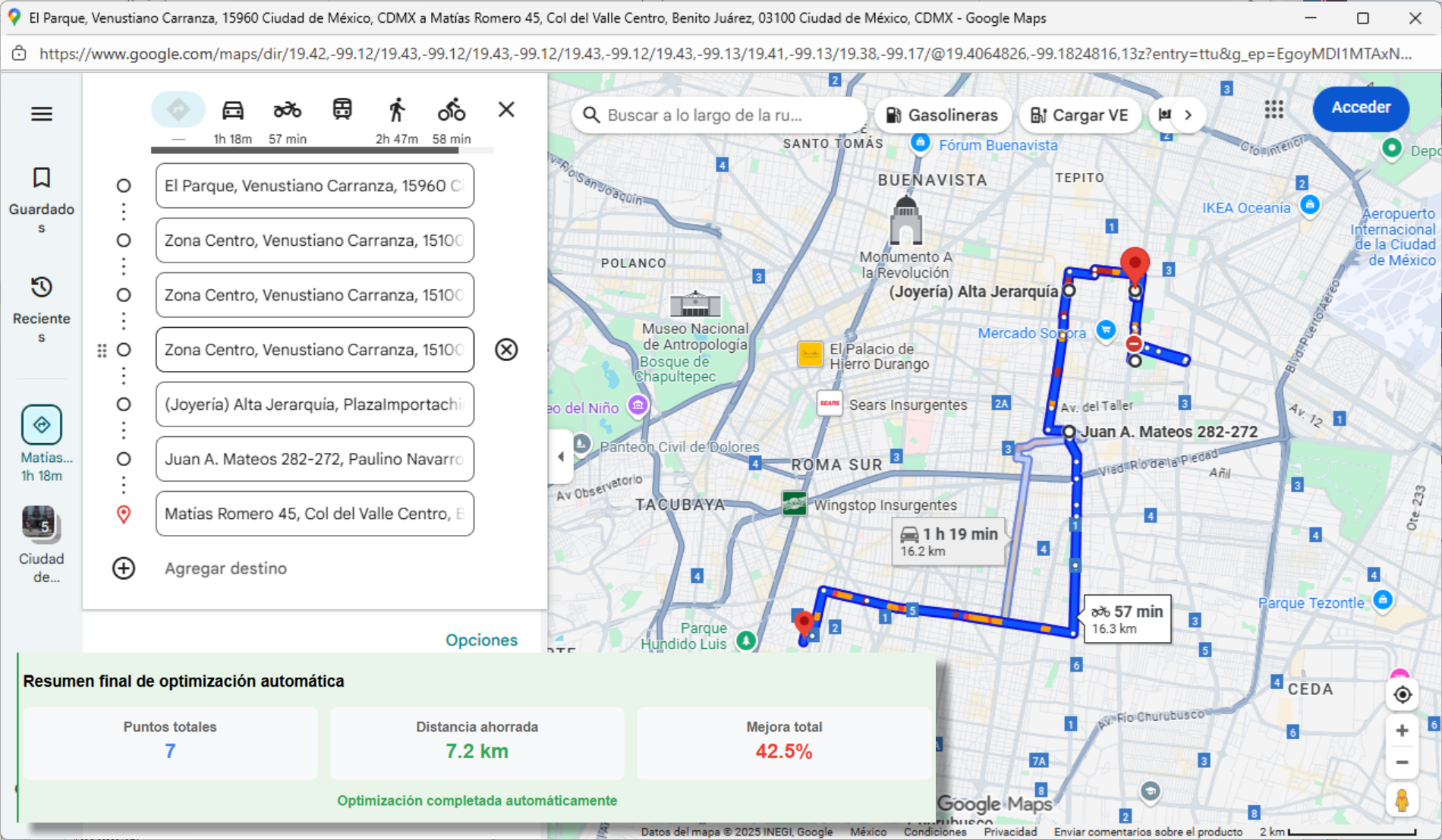1442x840 pixels.
Task: Choose the motorcycle travel mode
Action: click(287, 111)
